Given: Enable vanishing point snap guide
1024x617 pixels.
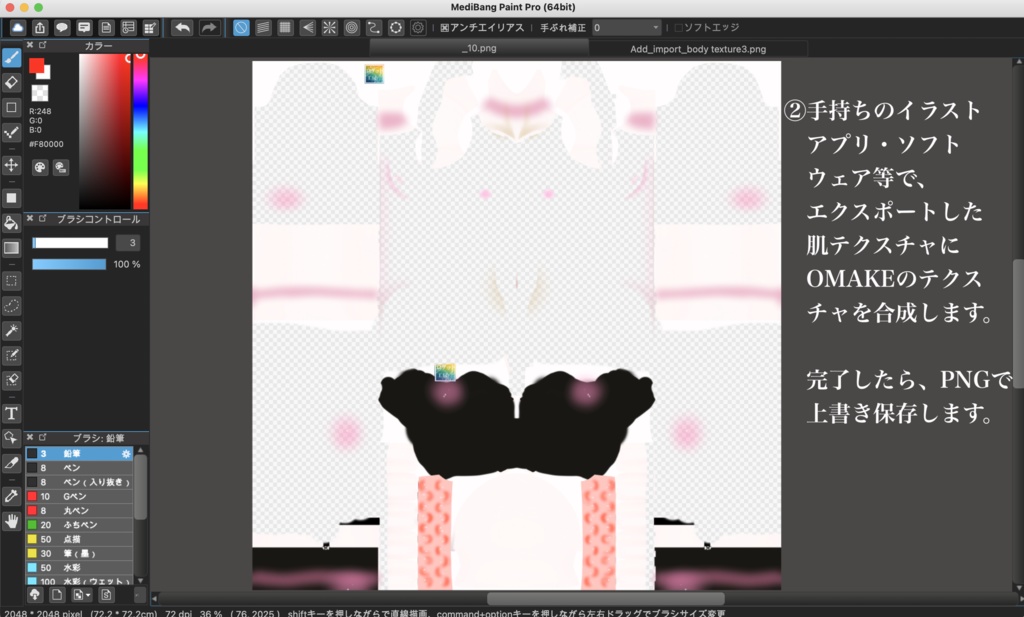Looking at the screenshot, I should pyautogui.click(x=308, y=27).
